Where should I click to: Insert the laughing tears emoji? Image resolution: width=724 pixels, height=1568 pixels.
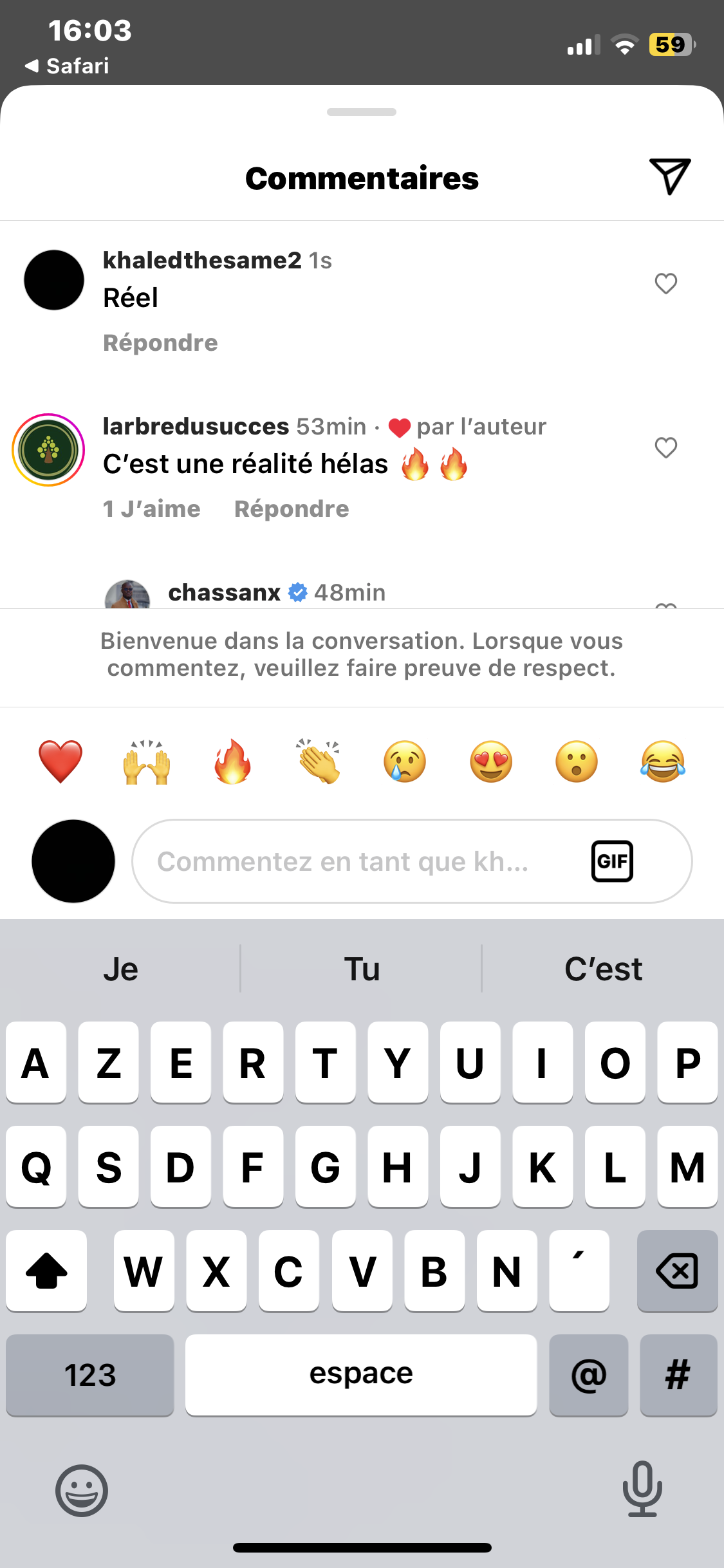coord(663,761)
